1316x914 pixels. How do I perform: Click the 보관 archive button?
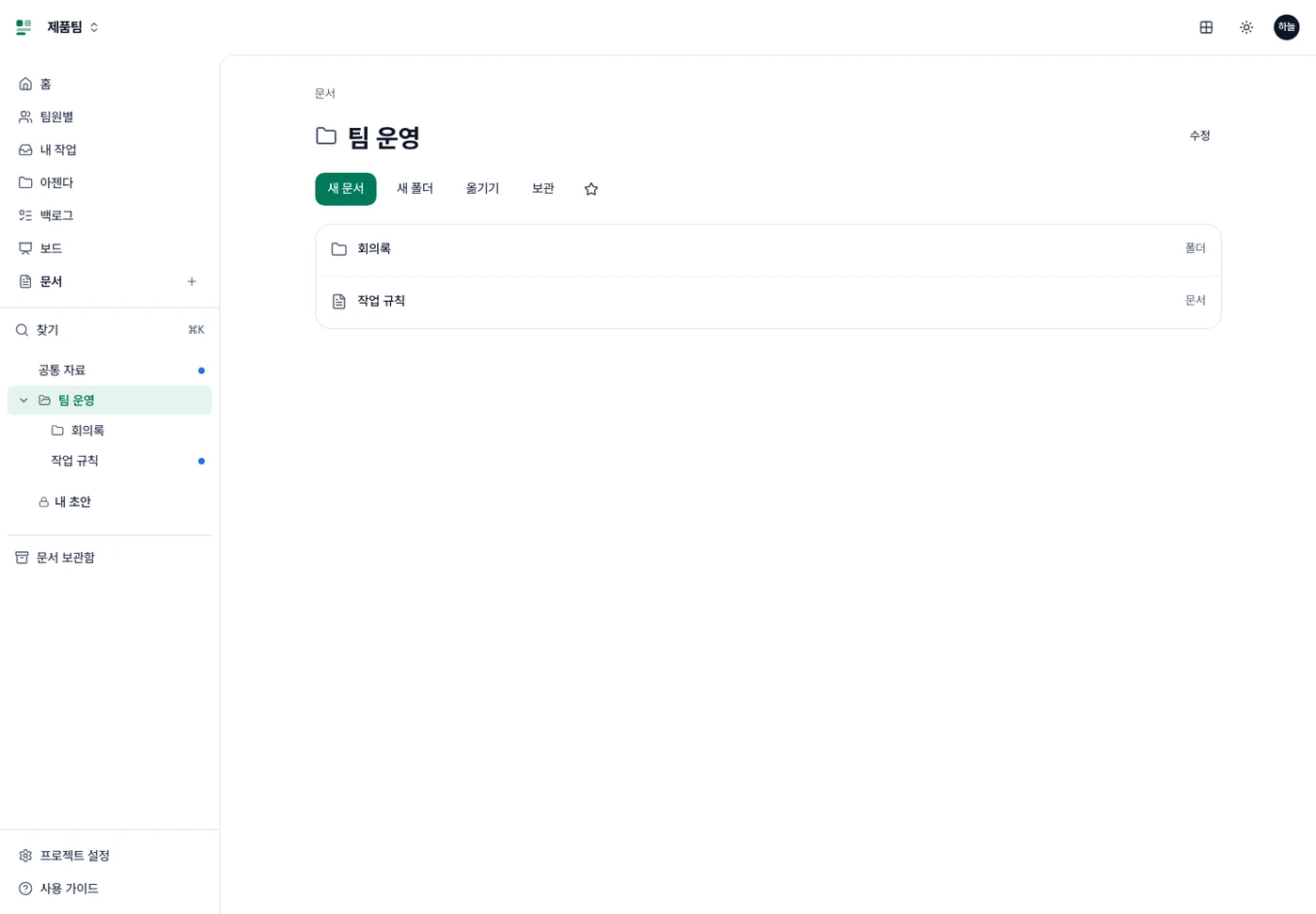point(543,189)
